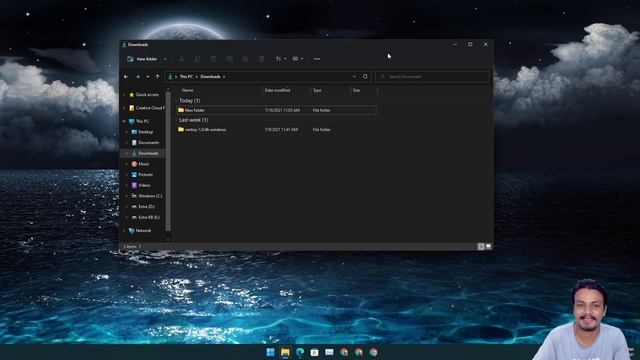Viewport: 640px width, 360px height.
Task: Click the Rename icon in toolbar
Action: click(229, 59)
